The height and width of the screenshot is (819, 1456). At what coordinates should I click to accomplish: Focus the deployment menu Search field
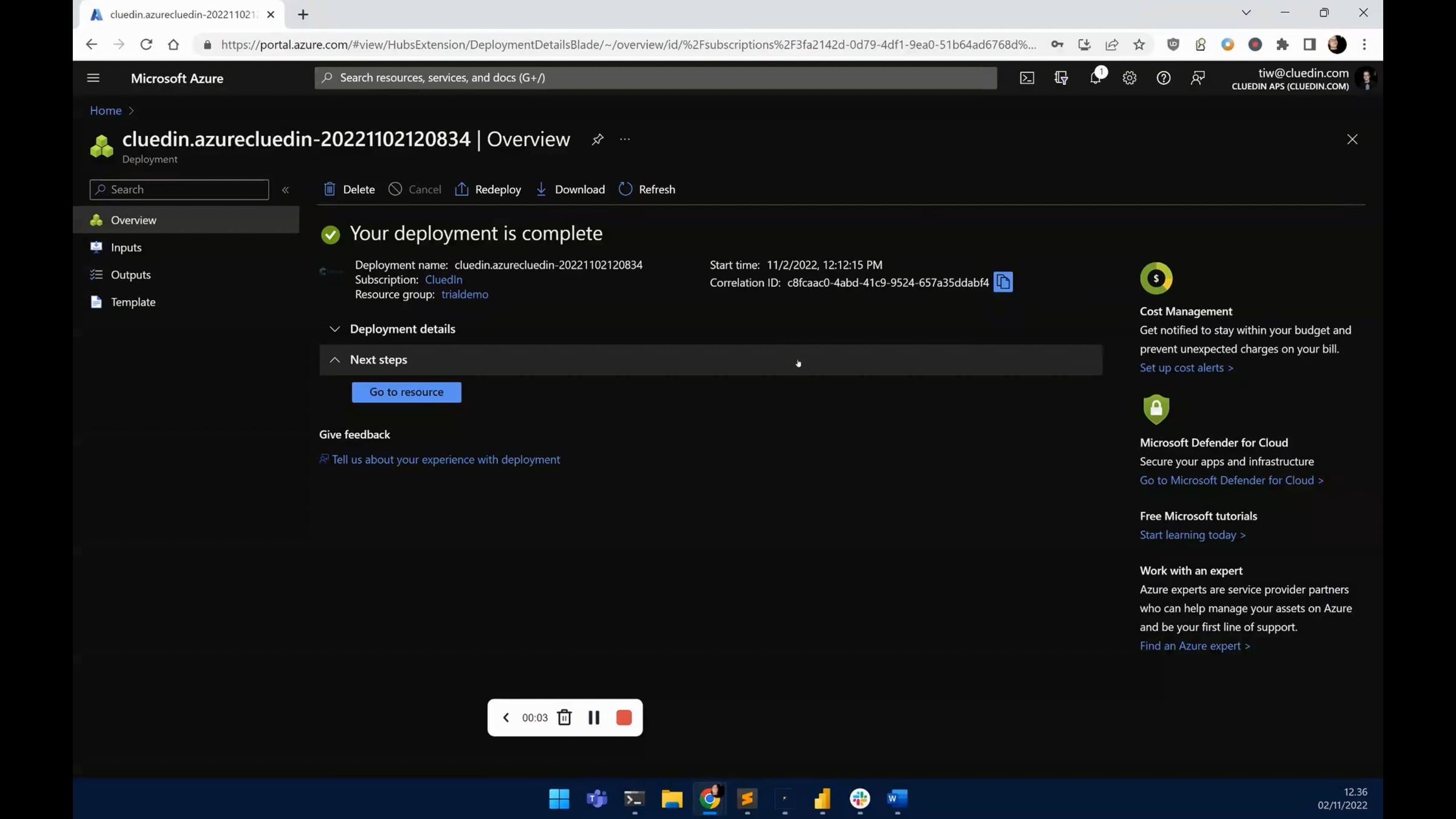tap(179, 189)
